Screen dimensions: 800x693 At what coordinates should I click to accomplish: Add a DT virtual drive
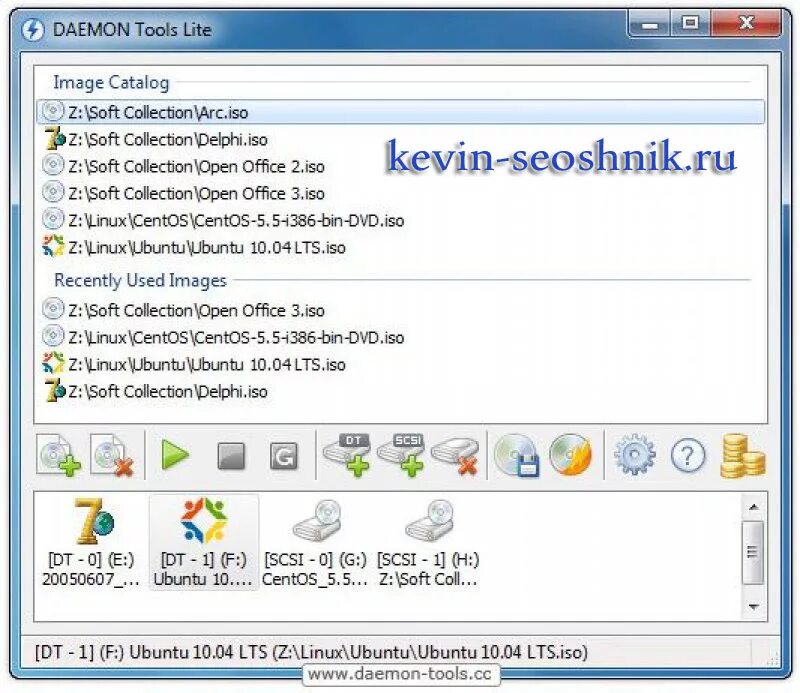(x=347, y=455)
